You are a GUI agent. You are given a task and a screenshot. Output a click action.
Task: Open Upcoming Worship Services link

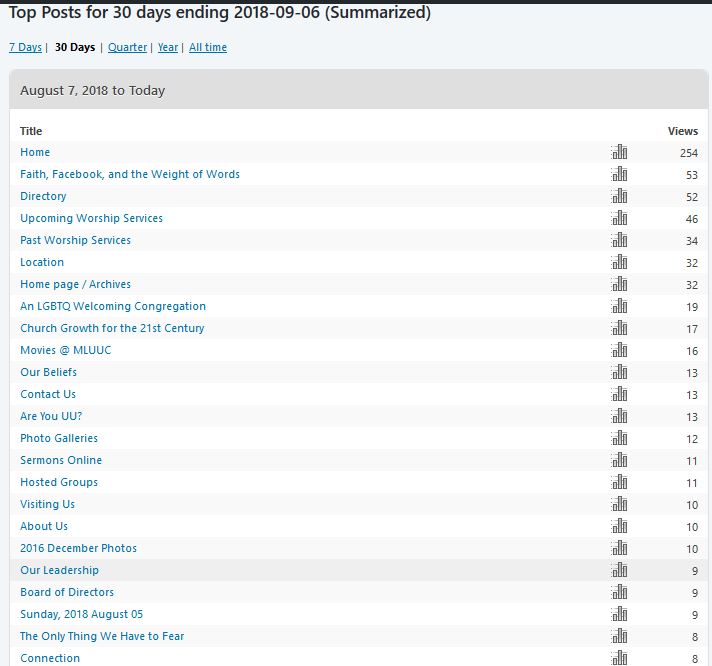tap(91, 218)
